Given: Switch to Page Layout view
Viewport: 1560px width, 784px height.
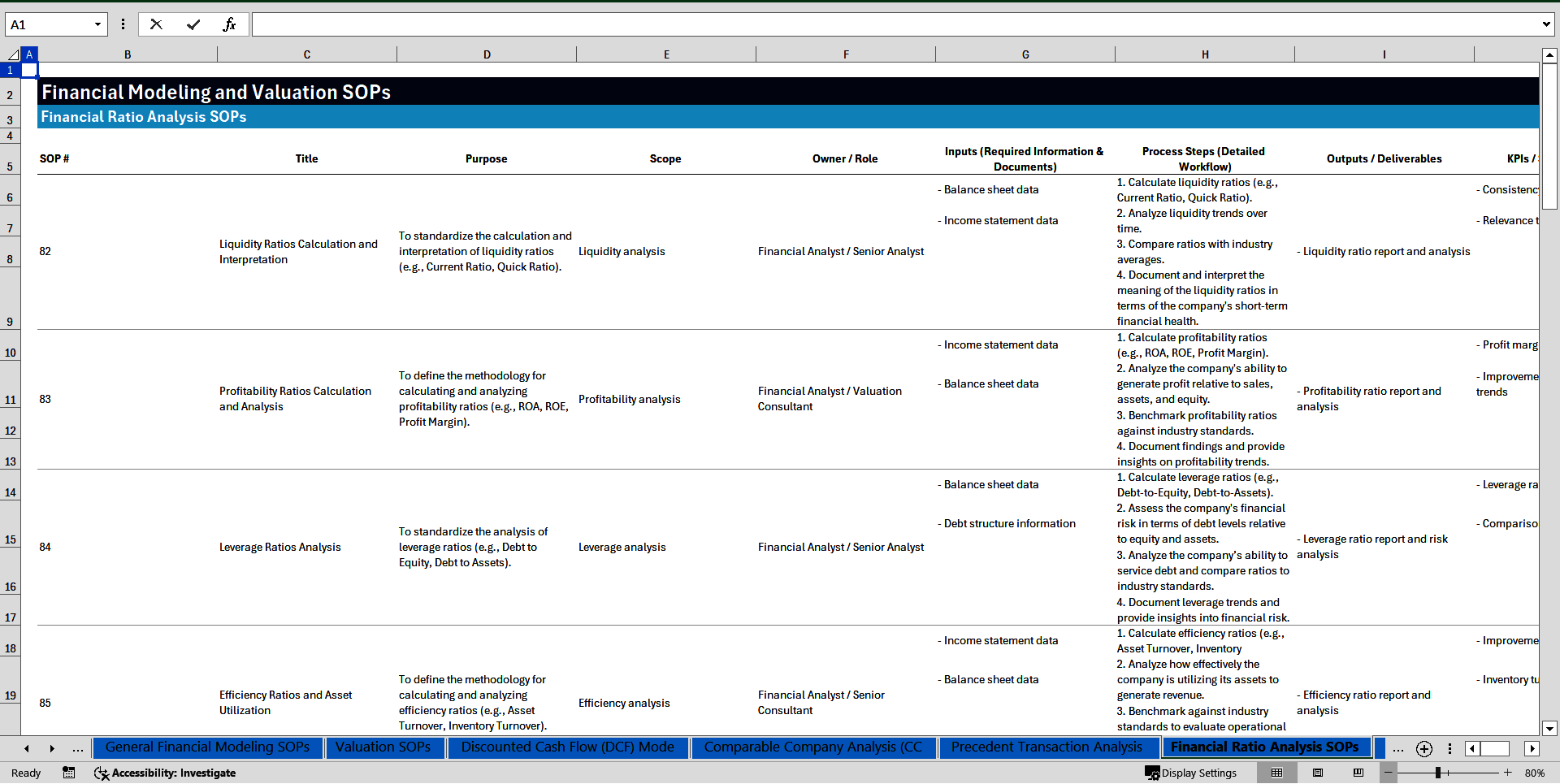Looking at the screenshot, I should tap(1318, 773).
